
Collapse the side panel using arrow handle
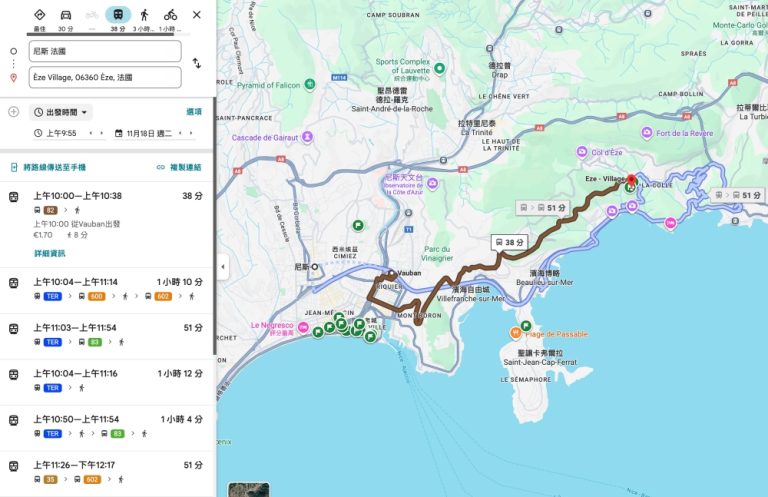pos(222,267)
